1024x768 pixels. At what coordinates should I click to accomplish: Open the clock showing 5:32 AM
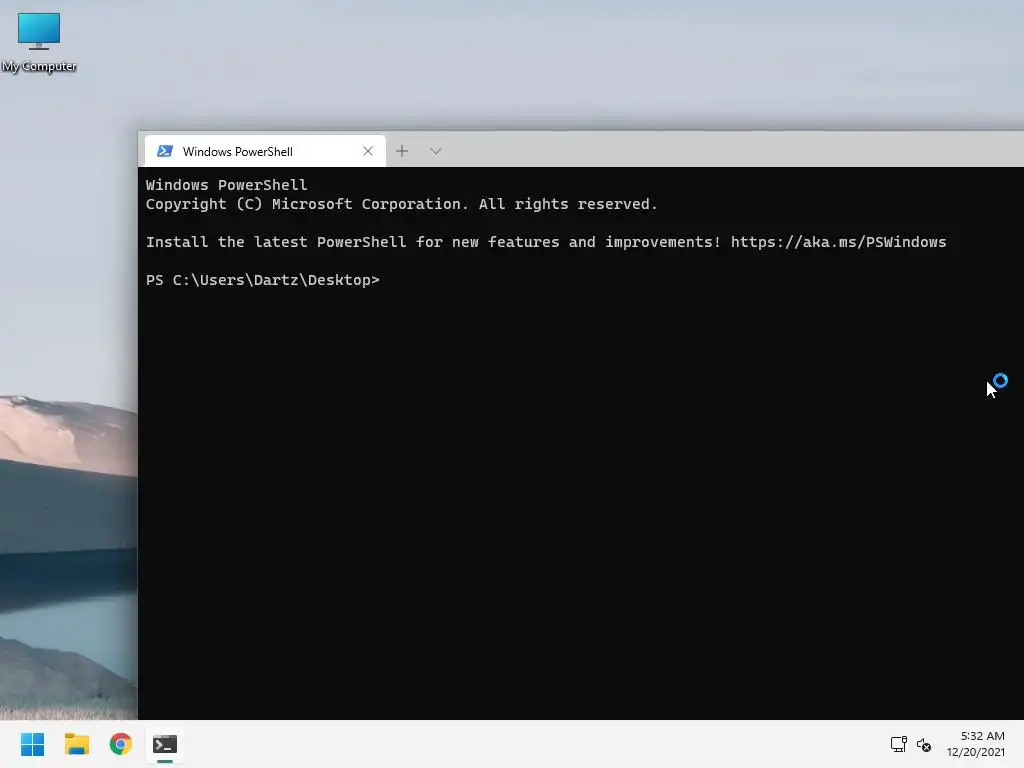pyautogui.click(x=976, y=744)
